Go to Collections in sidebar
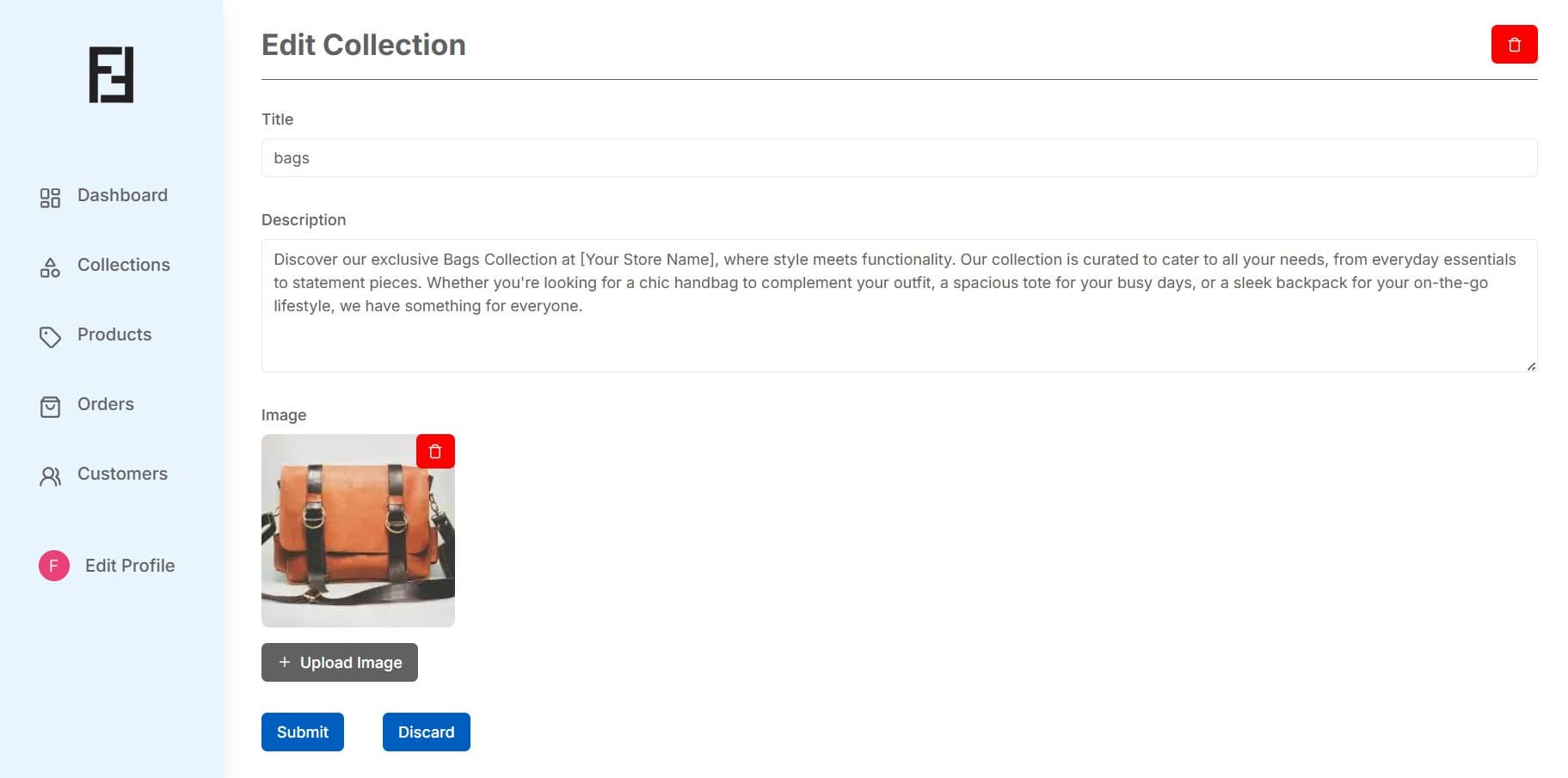1568x778 pixels. pyautogui.click(x=124, y=265)
